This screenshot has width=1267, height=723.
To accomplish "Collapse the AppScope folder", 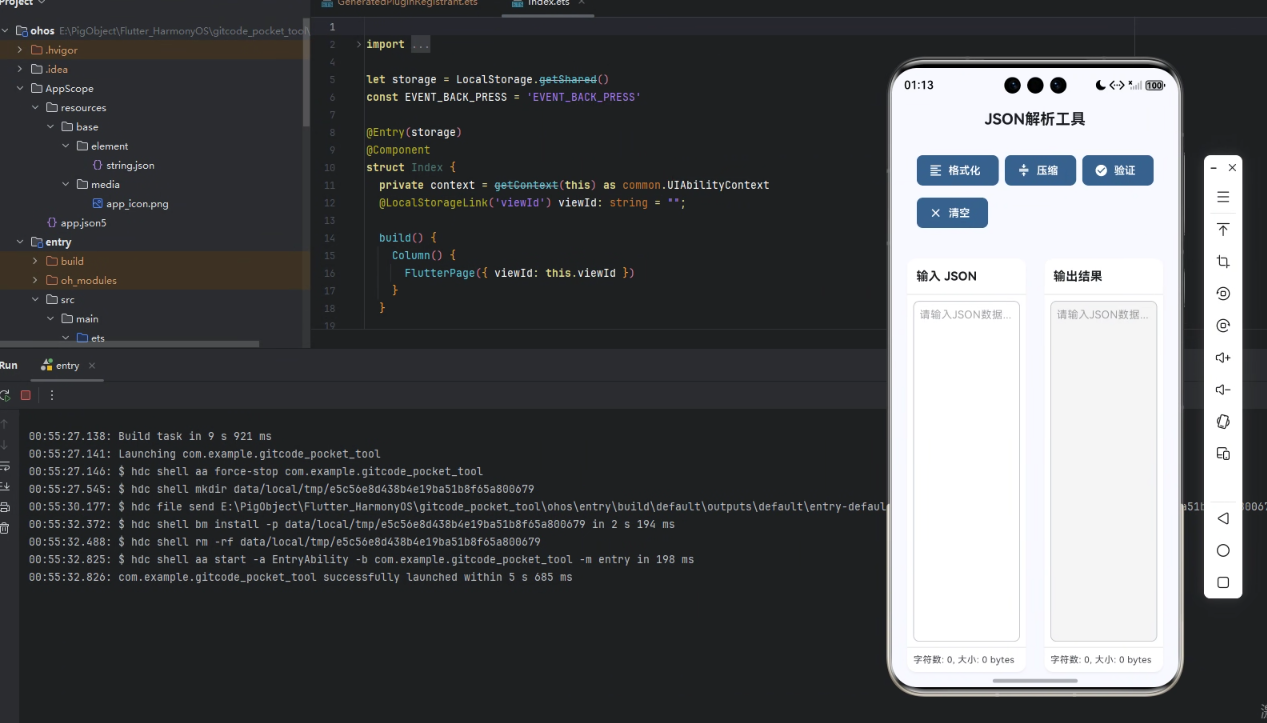I will tap(20, 88).
